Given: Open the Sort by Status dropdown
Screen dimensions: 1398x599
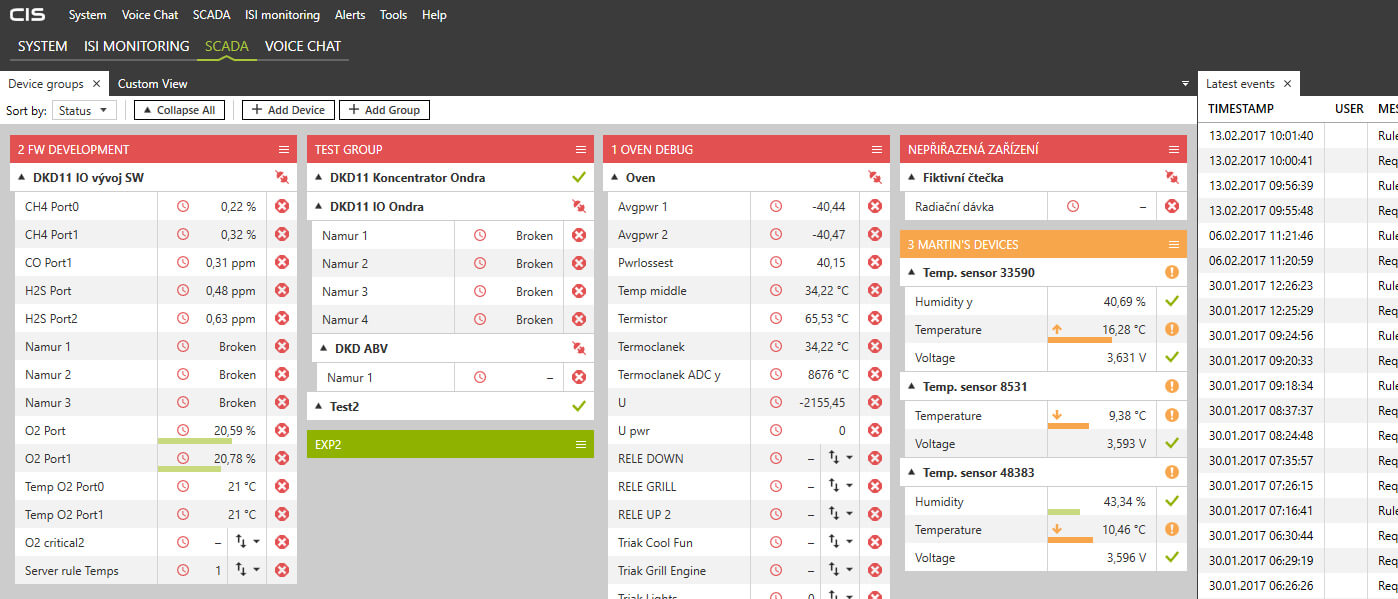Looking at the screenshot, I should (x=85, y=110).
